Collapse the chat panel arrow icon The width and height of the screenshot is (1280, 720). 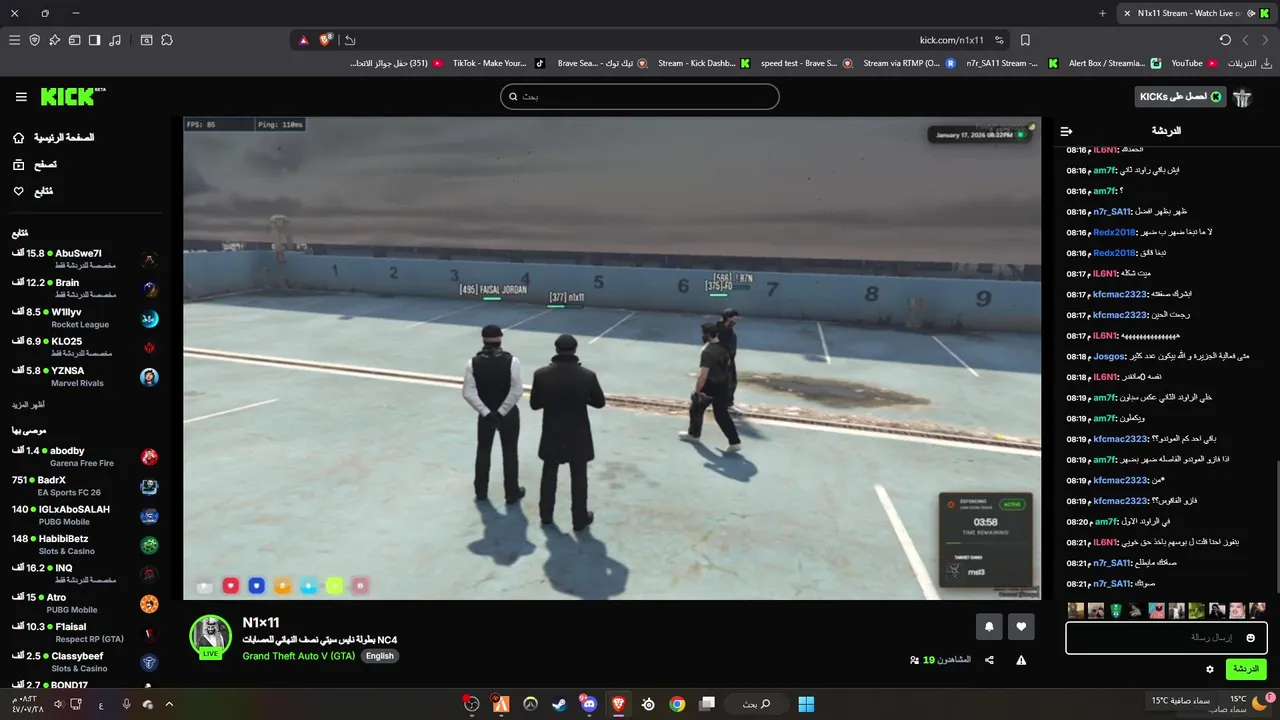pos(1066,131)
